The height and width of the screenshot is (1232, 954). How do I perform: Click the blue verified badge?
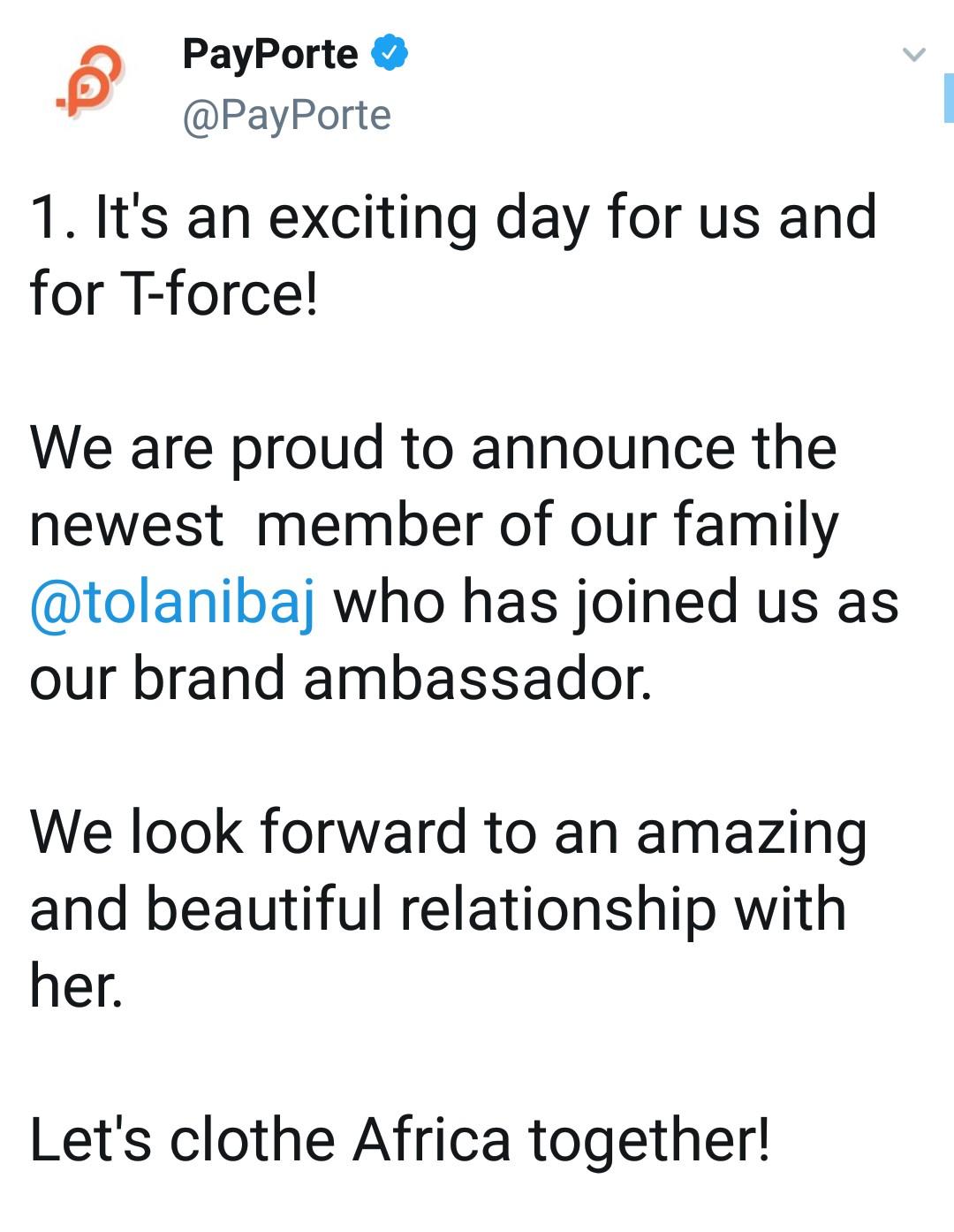pyautogui.click(x=389, y=53)
